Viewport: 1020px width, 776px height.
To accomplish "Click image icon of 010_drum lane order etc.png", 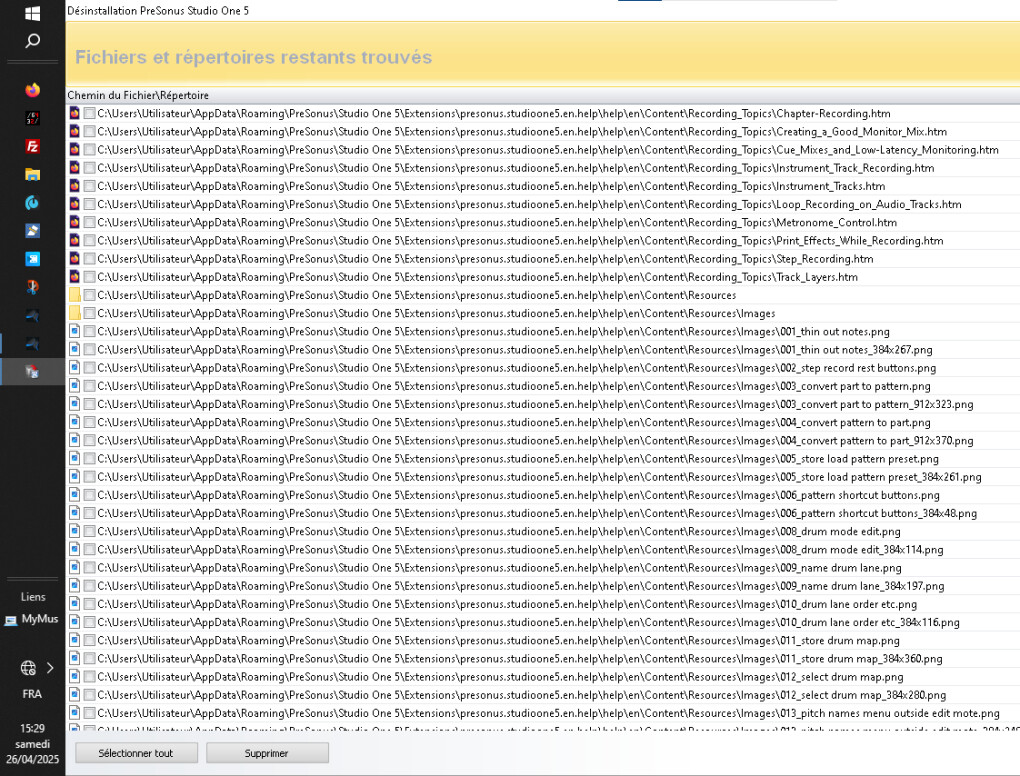I will tap(75, 604).
